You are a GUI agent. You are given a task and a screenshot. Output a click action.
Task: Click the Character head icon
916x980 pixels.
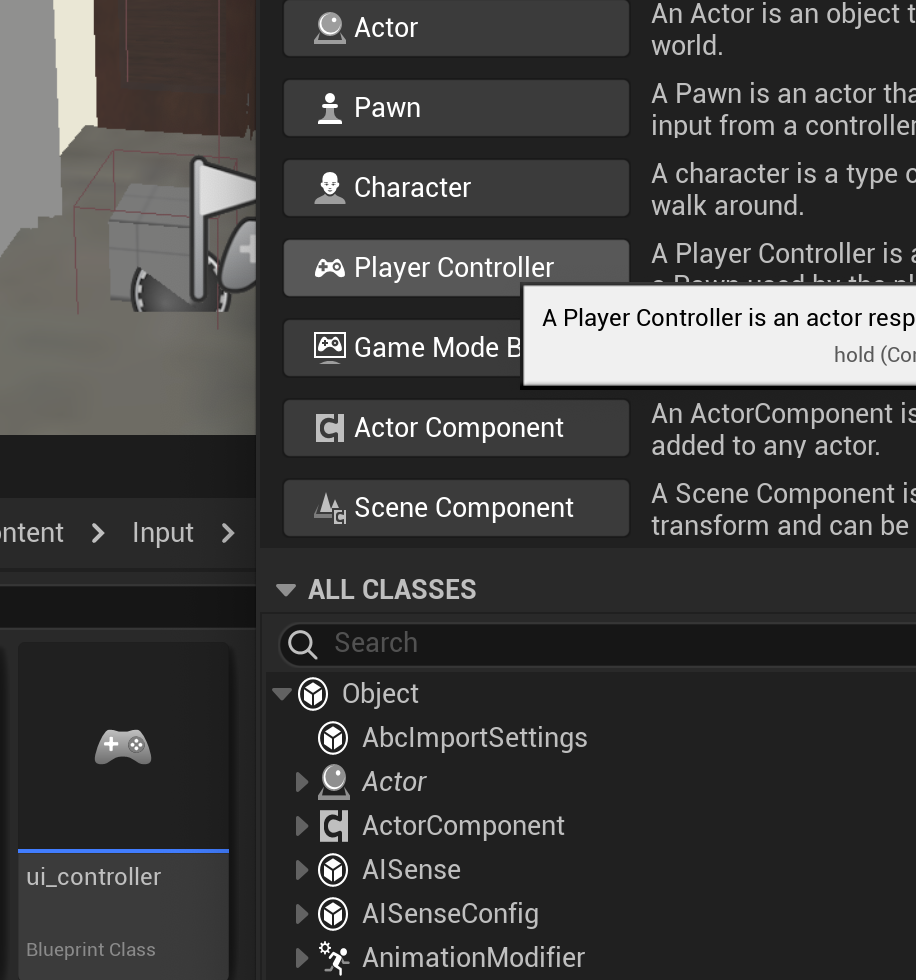coord(329,188)
